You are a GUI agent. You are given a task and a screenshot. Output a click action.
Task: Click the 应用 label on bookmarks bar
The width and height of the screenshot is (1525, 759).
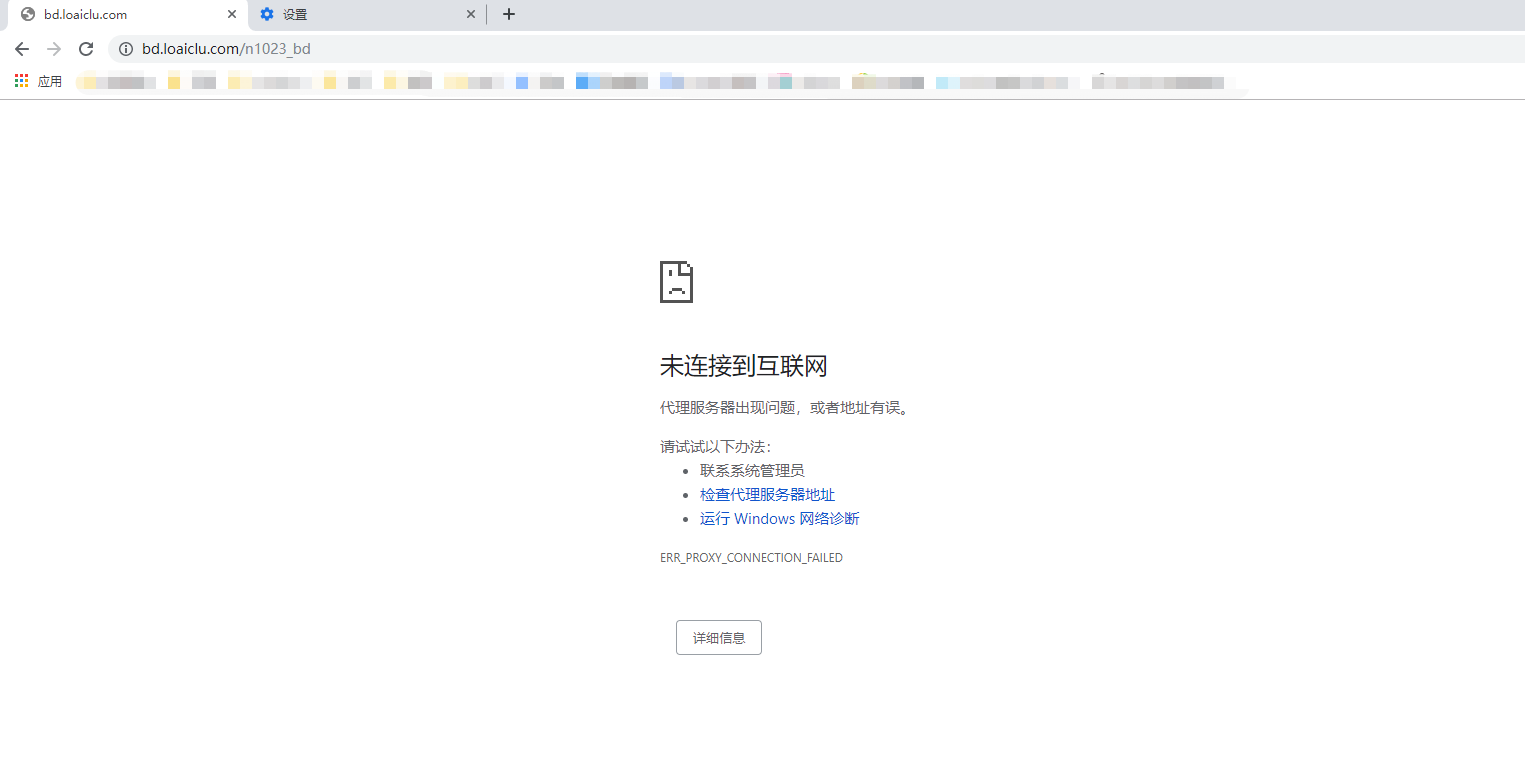click(49, 81)
